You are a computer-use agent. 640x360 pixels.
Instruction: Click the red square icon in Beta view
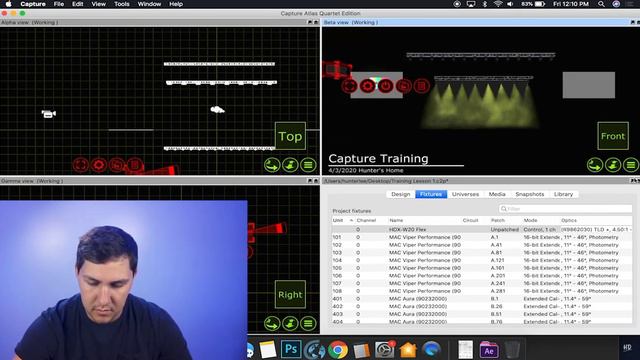click(422, 86)
